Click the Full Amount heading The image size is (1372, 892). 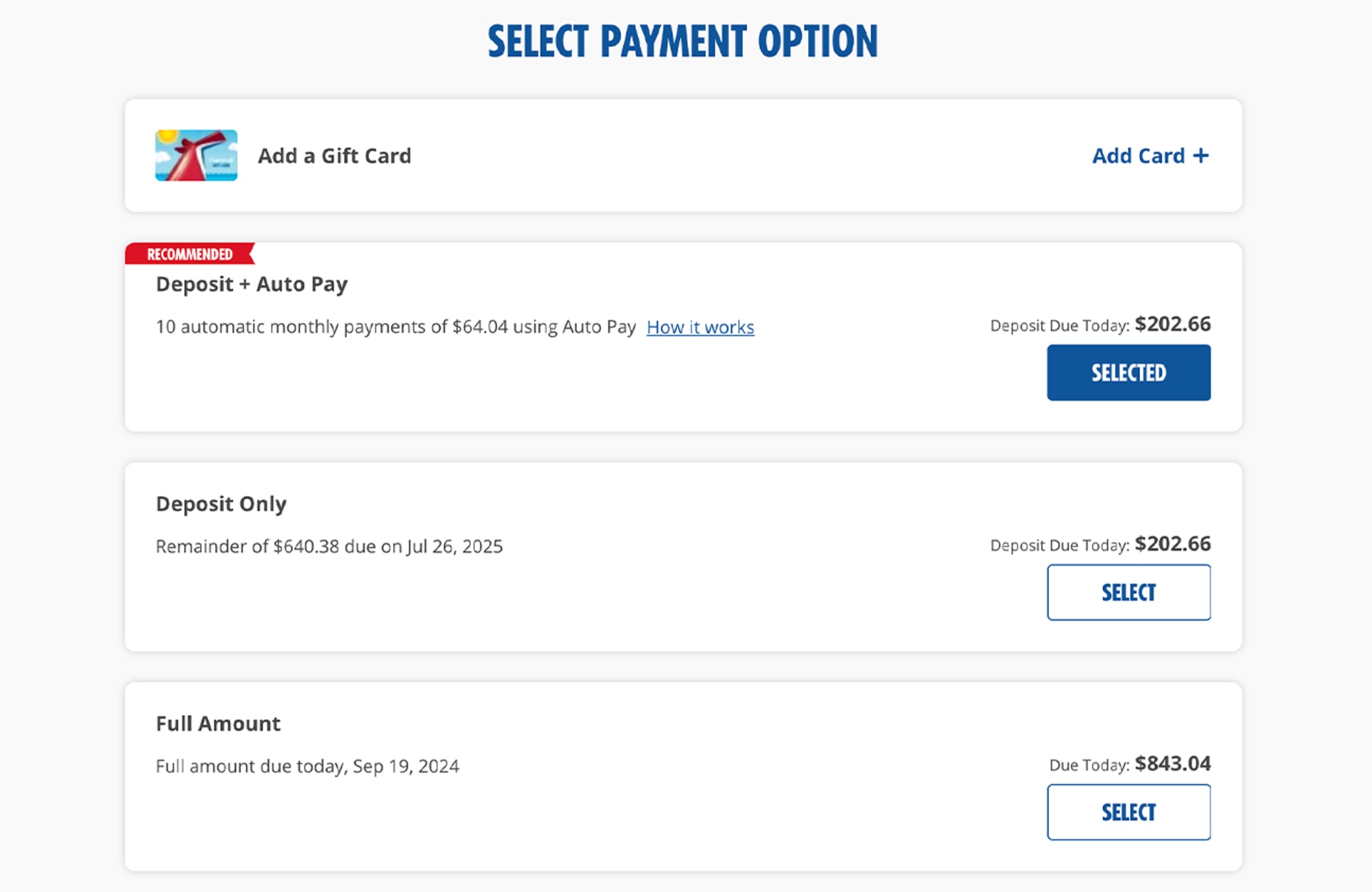click(x=218, y=724)
